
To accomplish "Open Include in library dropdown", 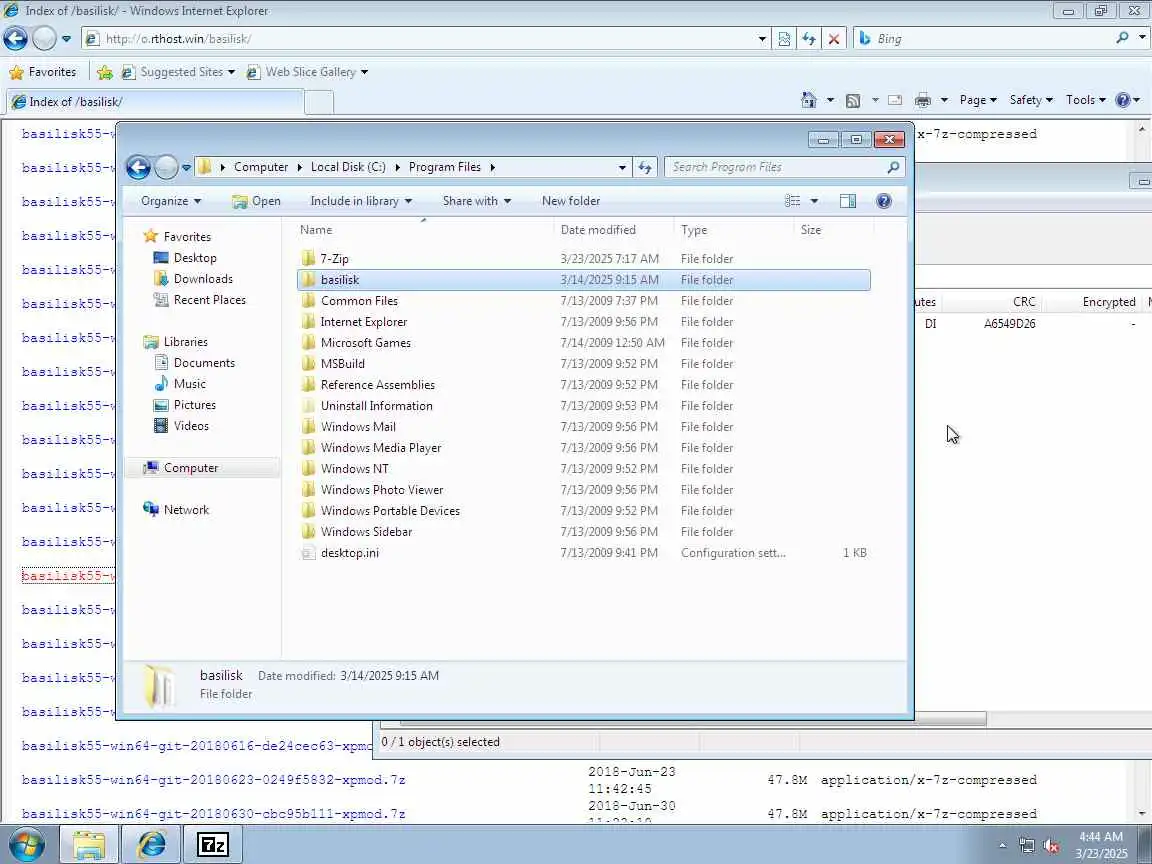I will (361, 201).
